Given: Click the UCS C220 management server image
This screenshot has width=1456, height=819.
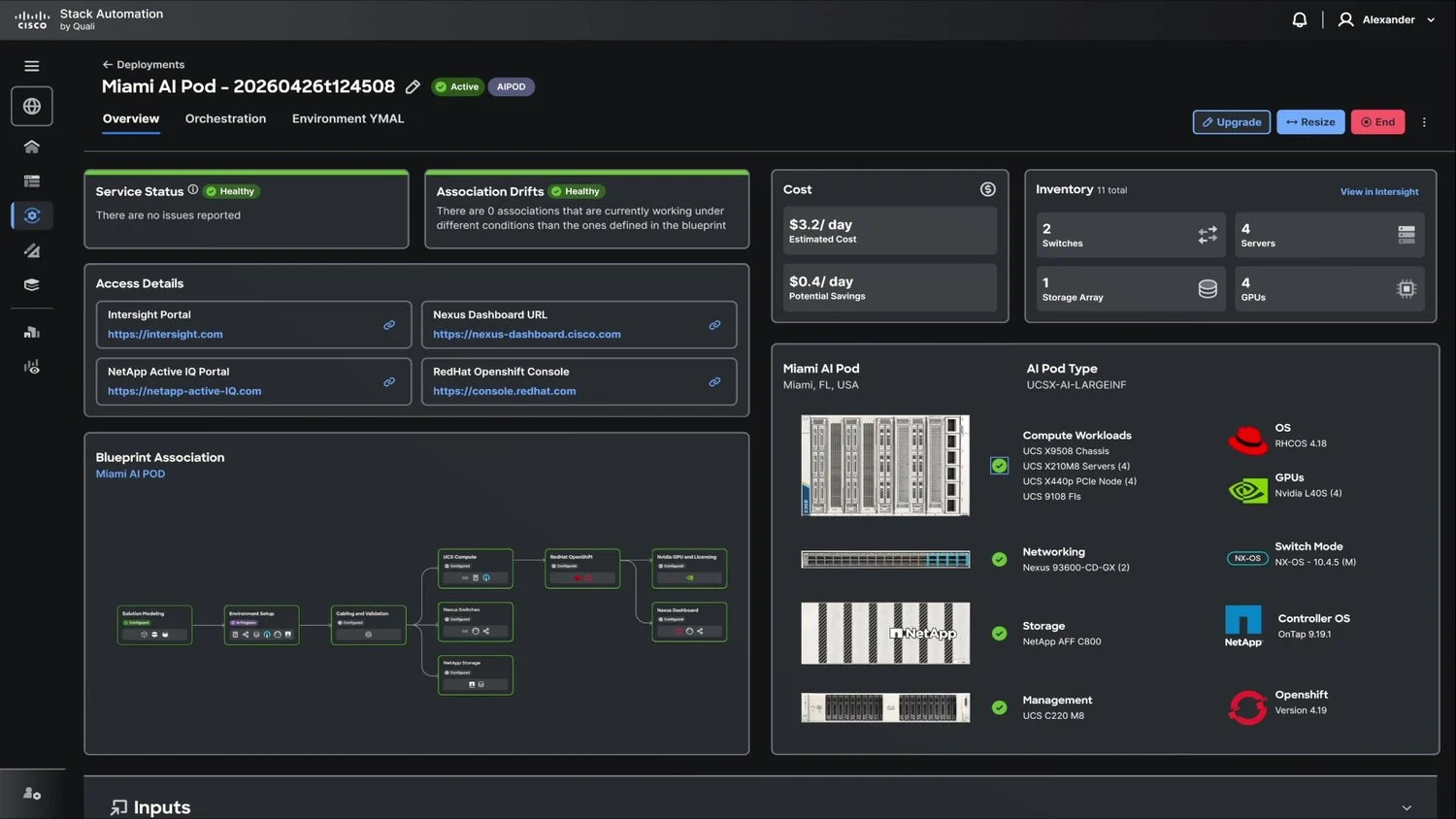Looking at the screenshot, I should [885, 707].
